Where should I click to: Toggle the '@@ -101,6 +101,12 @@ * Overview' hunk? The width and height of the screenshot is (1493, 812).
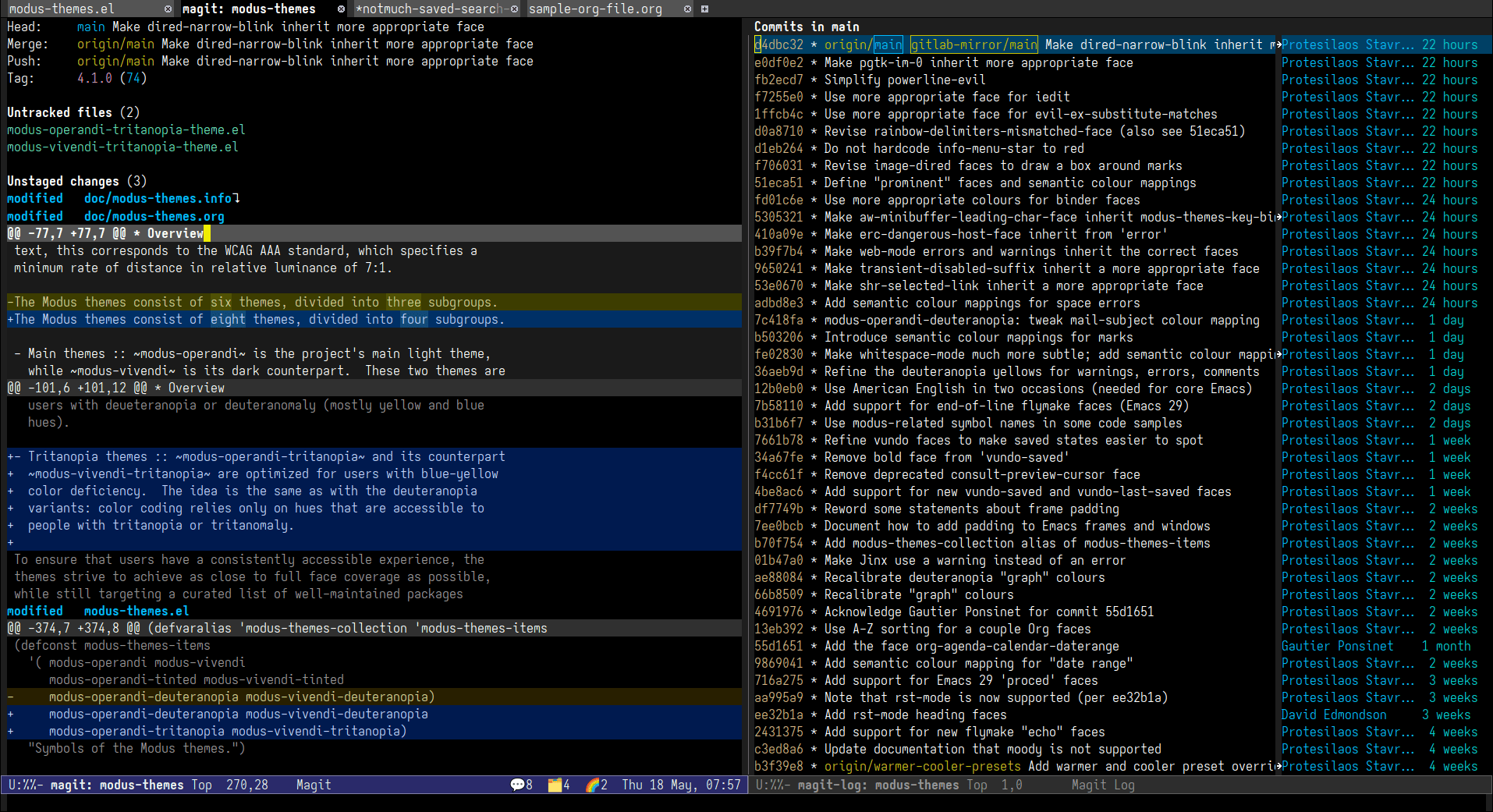pyautogui.click(x=374, y=388)
